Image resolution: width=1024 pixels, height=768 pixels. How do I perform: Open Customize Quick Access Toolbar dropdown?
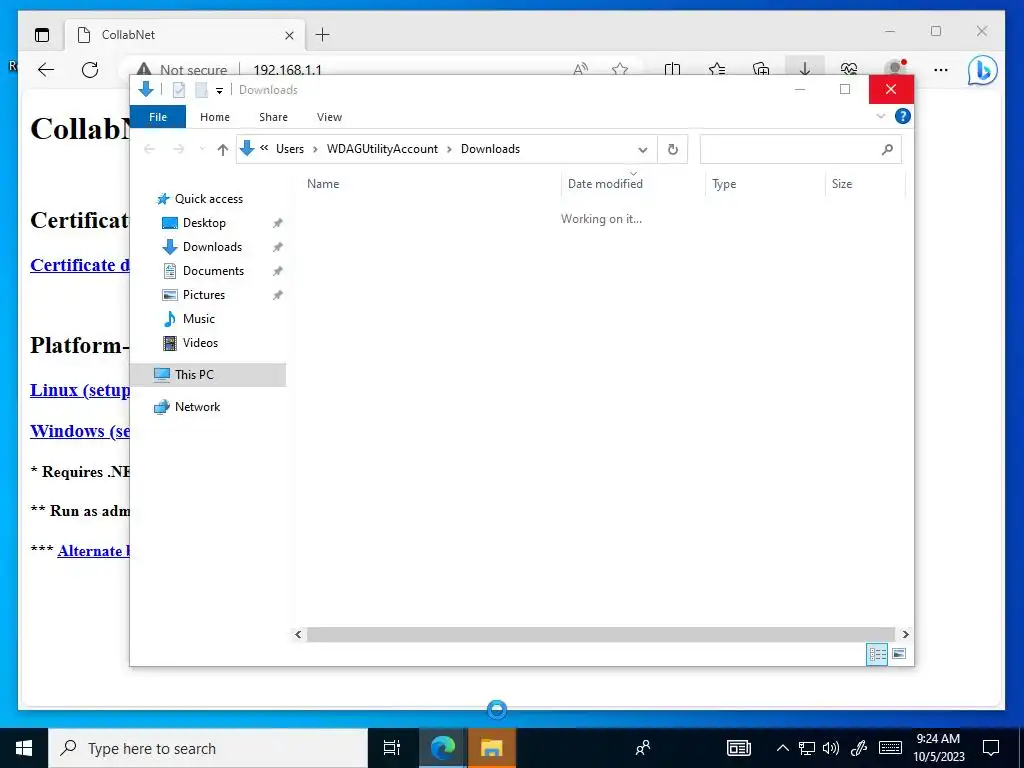click(219, 91)
